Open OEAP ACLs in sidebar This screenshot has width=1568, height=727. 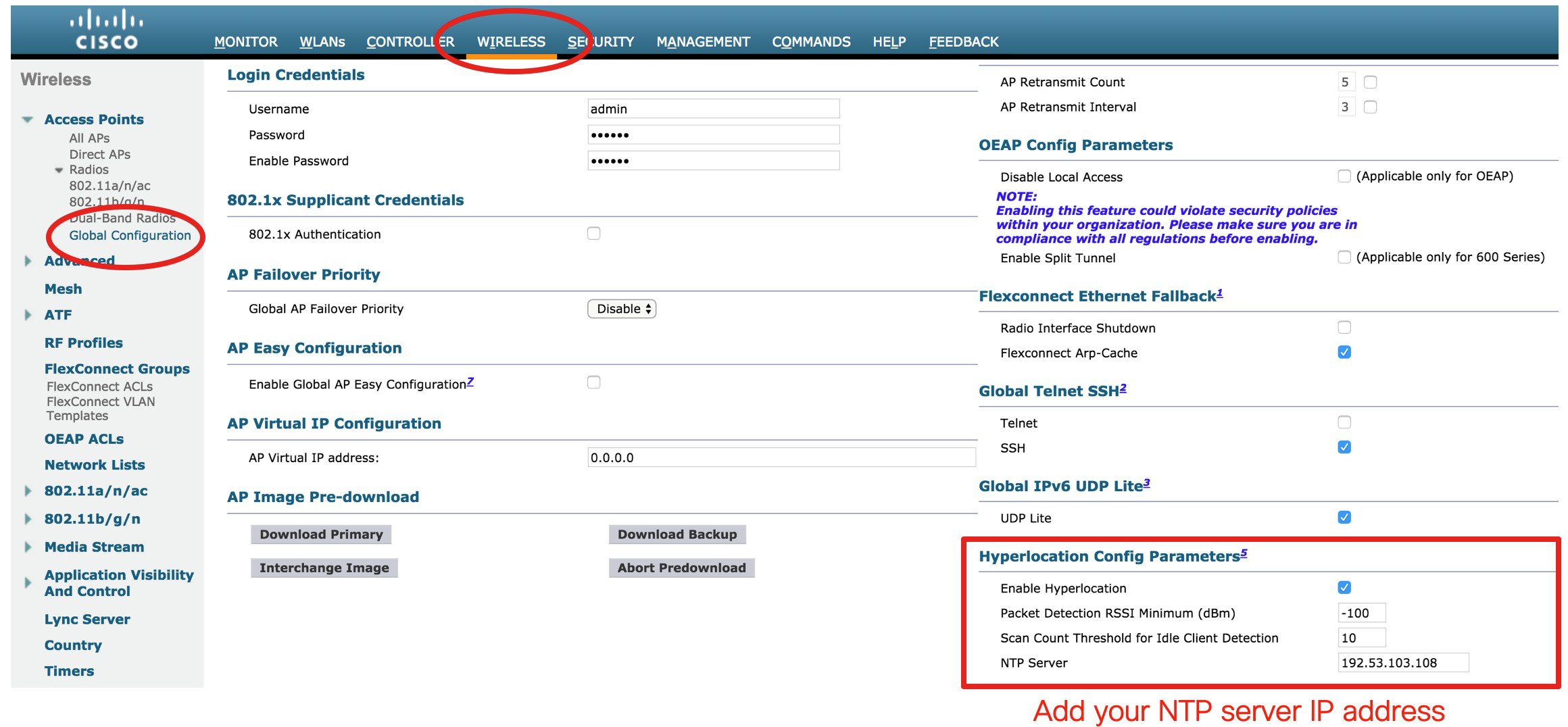[84, 439]
